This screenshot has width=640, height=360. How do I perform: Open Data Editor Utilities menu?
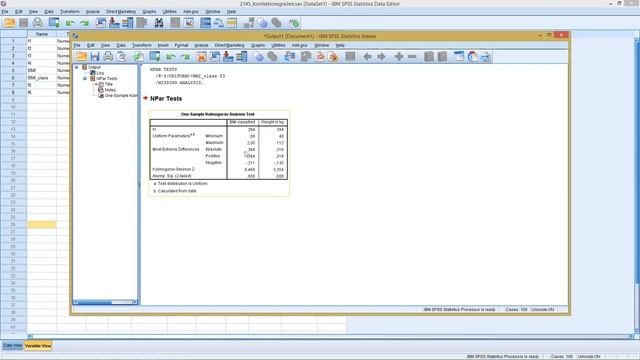[x=169, y=12]
